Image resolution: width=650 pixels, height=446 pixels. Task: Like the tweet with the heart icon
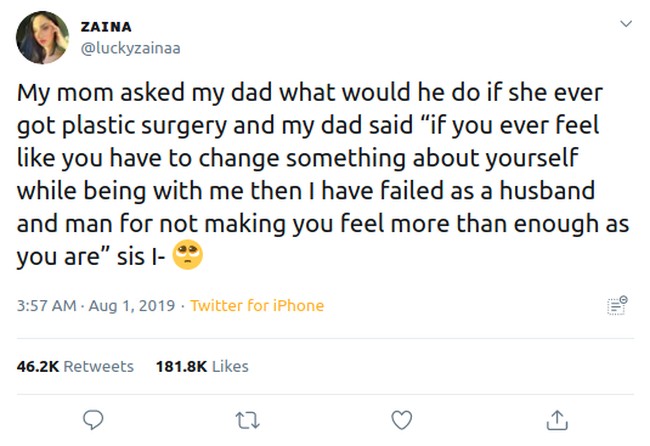pyautogui.click(x=401, y=418)
